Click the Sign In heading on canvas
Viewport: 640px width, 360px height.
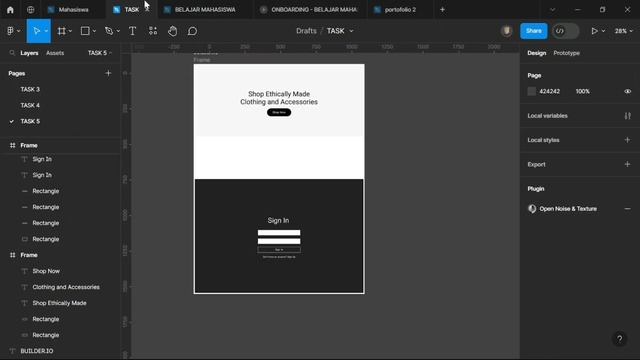click(x=278, y=220)
